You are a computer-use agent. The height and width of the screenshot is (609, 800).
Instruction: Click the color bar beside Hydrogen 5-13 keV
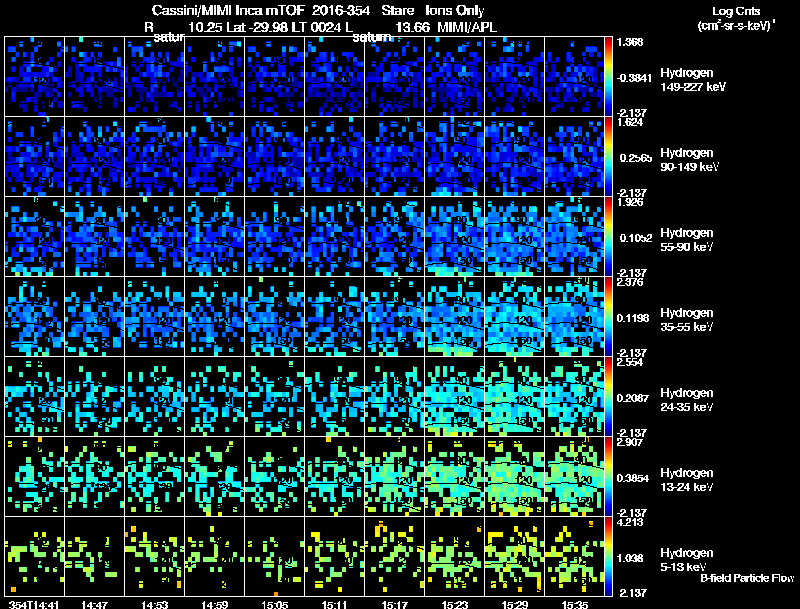point(608,557)
